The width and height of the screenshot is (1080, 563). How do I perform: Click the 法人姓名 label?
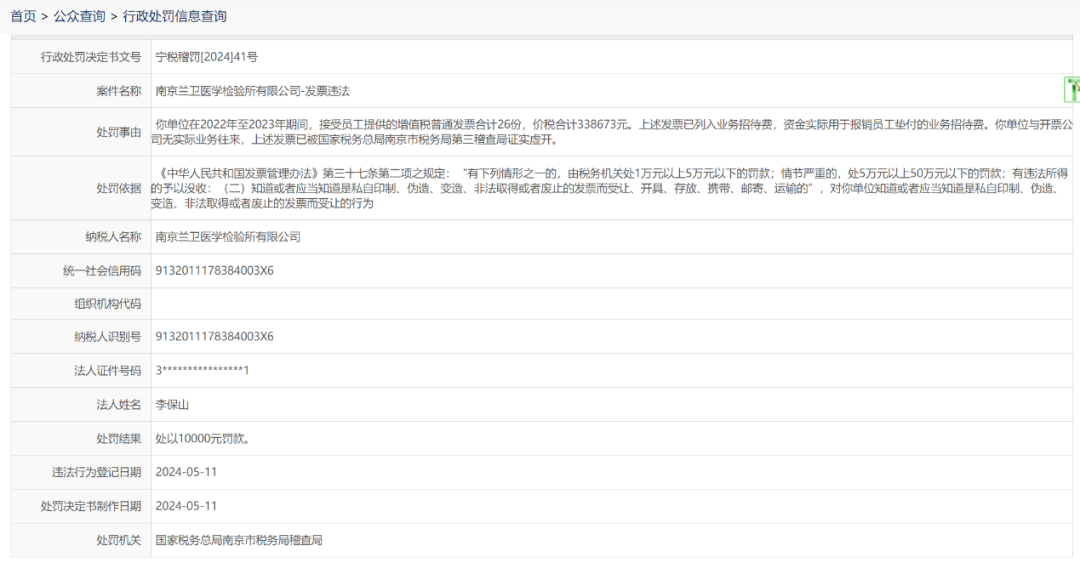coord(118,405)
